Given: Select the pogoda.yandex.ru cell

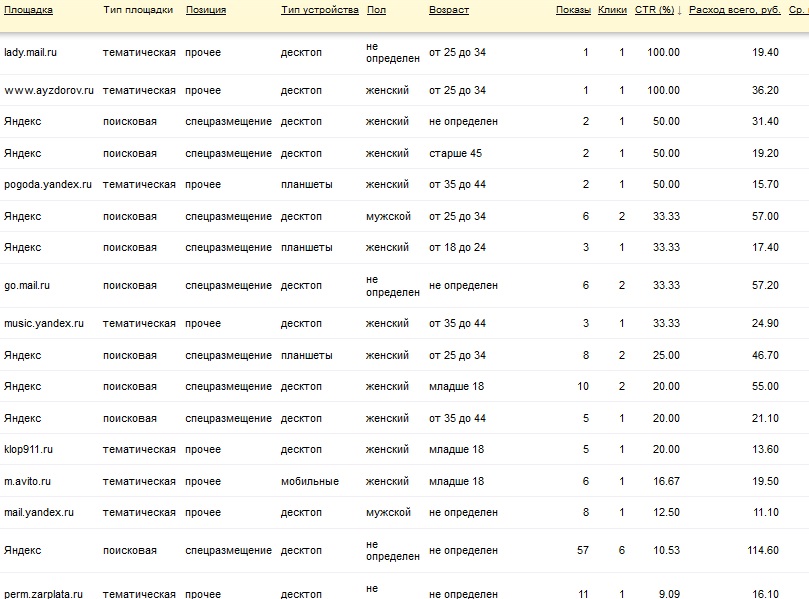Looking at the screenshot, I should point(48,184).
